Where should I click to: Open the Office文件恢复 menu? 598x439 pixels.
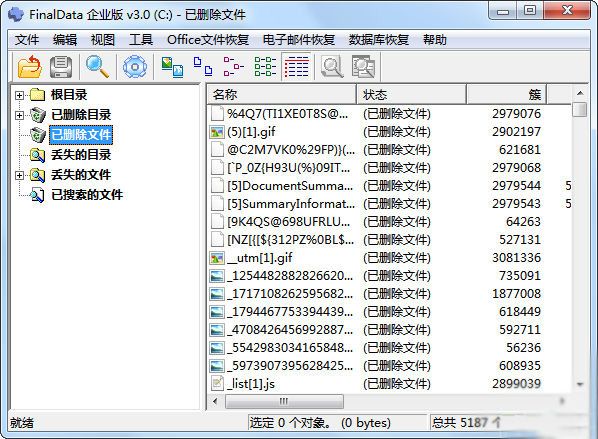208,40
